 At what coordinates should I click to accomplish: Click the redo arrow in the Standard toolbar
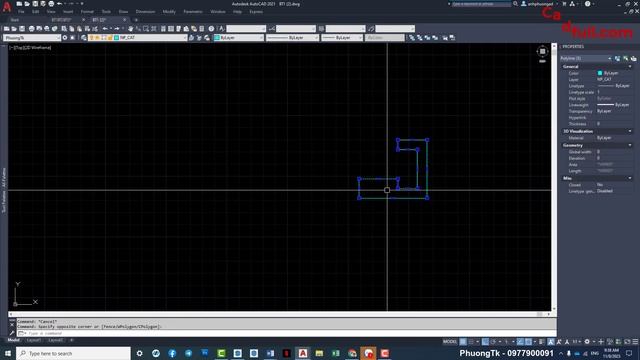pyautogui.click(x=117, y=29)
